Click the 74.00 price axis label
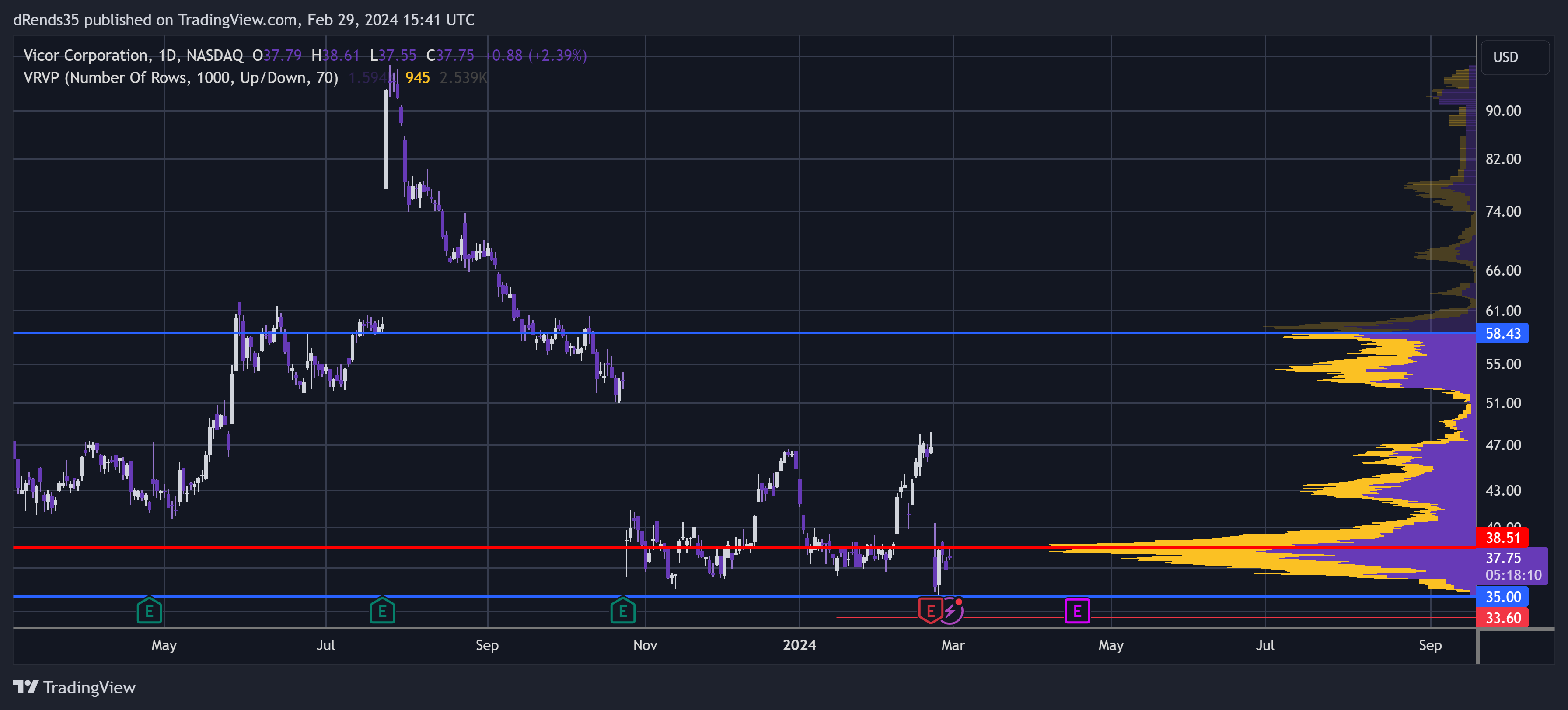 [1503, 211]
